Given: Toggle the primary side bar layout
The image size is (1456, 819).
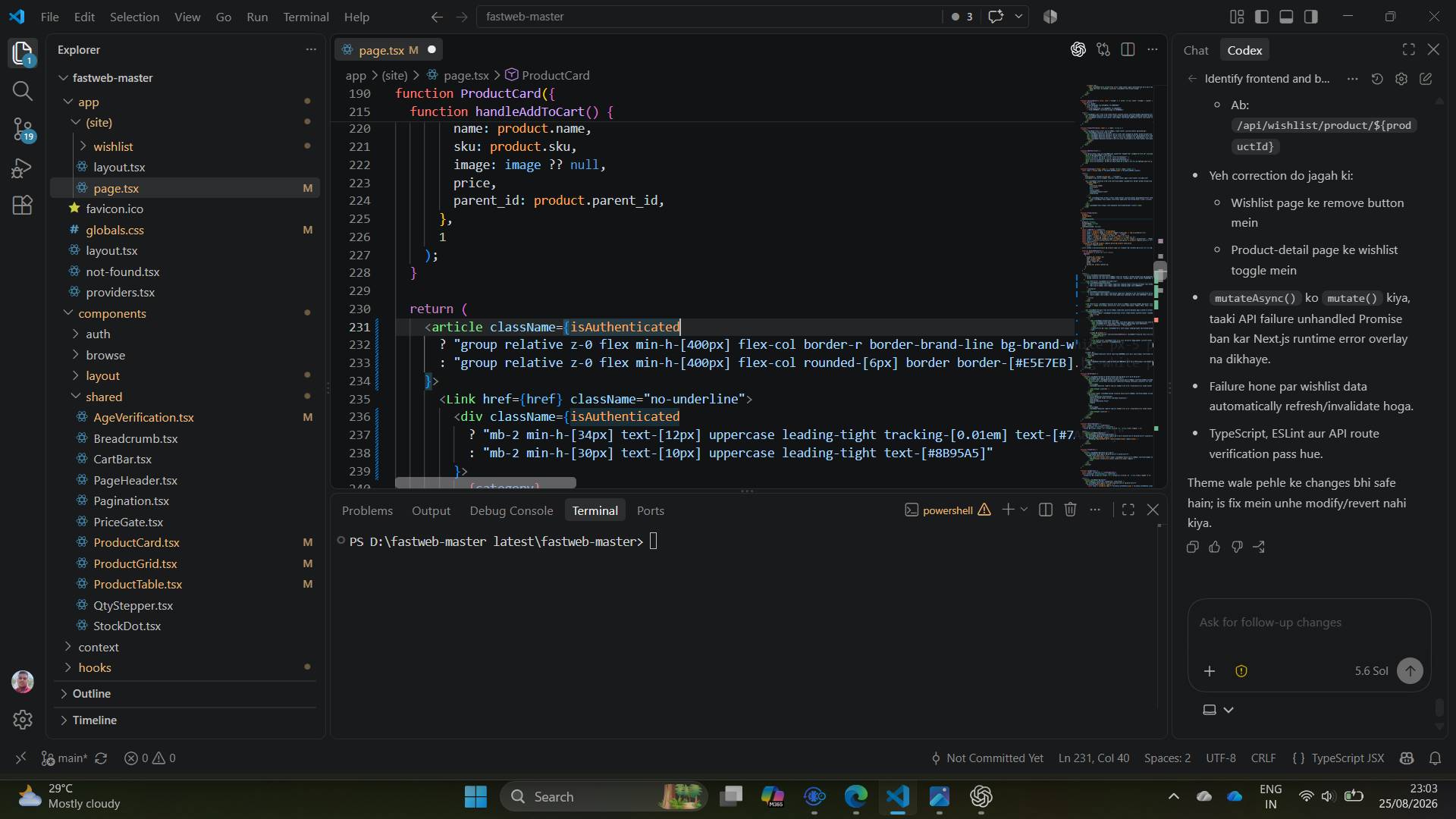Looking at the screenshot, I should point(1262,17).
